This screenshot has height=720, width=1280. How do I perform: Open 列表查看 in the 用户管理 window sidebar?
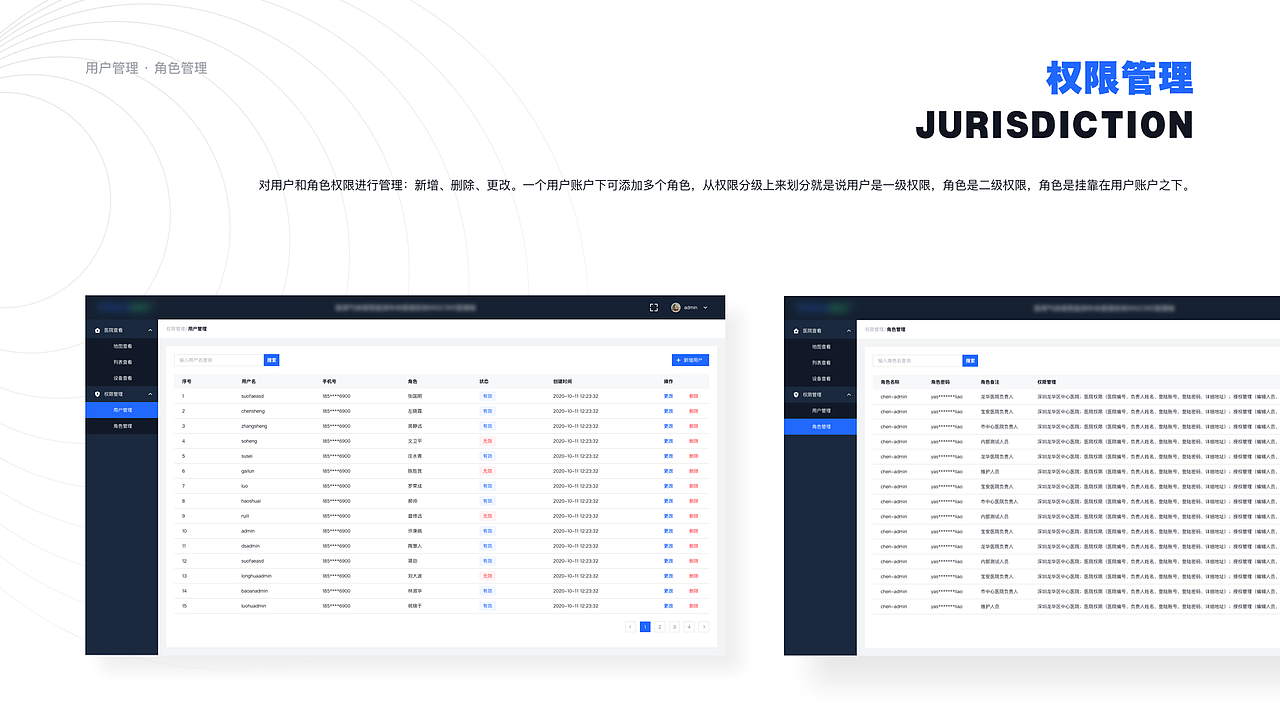click(x=122, y=362)
